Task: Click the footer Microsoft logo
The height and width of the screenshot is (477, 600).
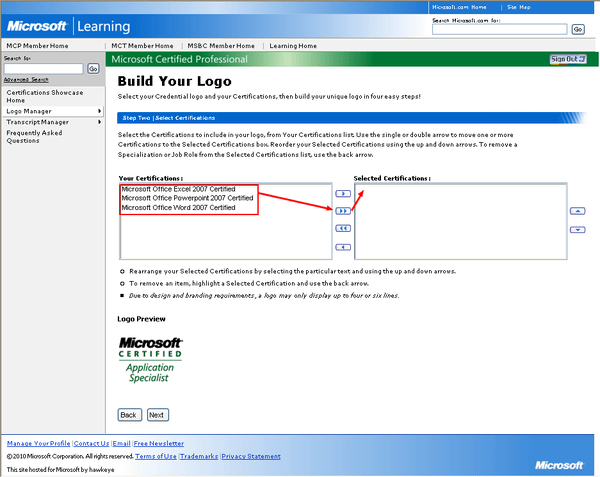Action: coord(559,465)
